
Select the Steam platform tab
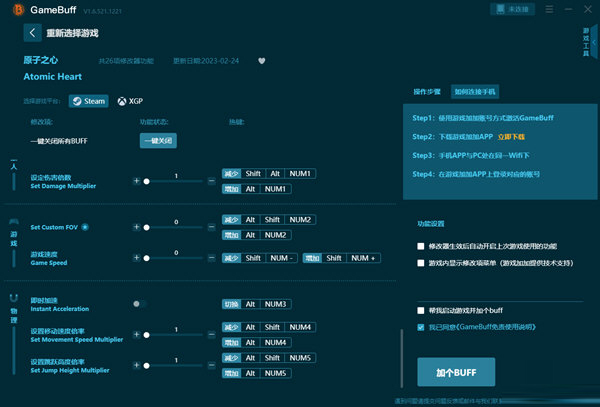tap(88, 101)
